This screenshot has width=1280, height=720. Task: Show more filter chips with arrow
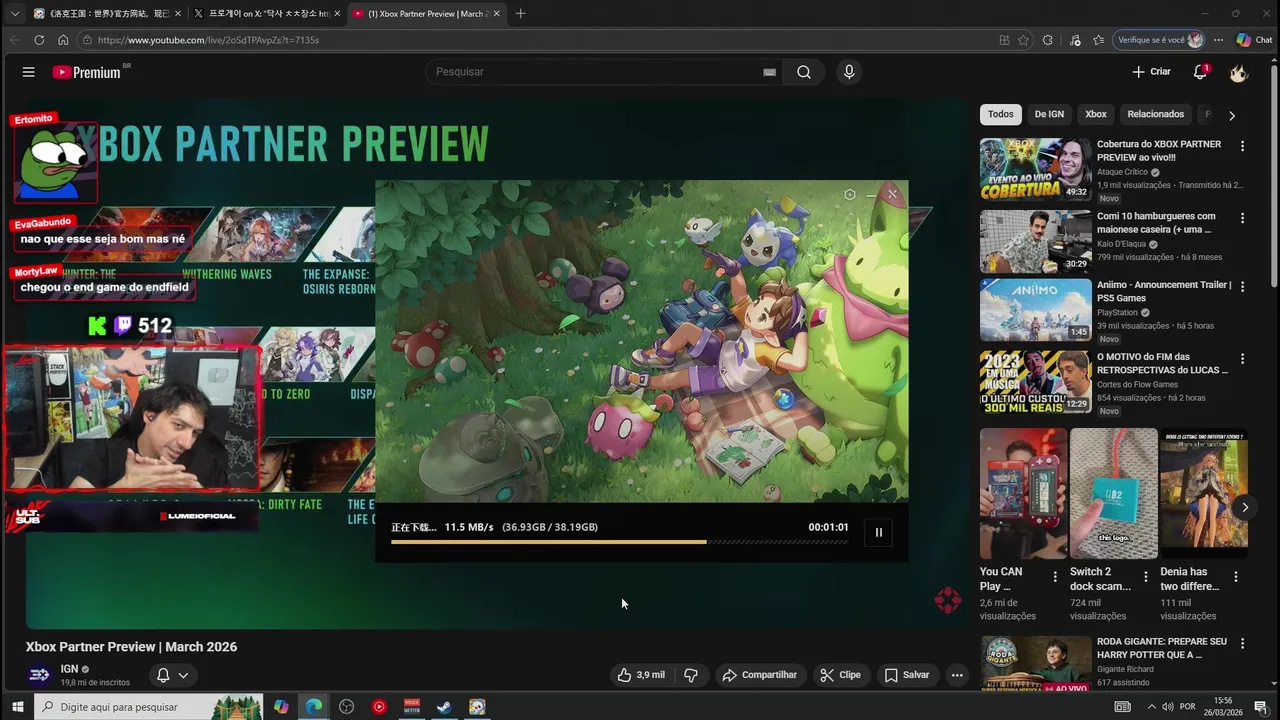1231,115
